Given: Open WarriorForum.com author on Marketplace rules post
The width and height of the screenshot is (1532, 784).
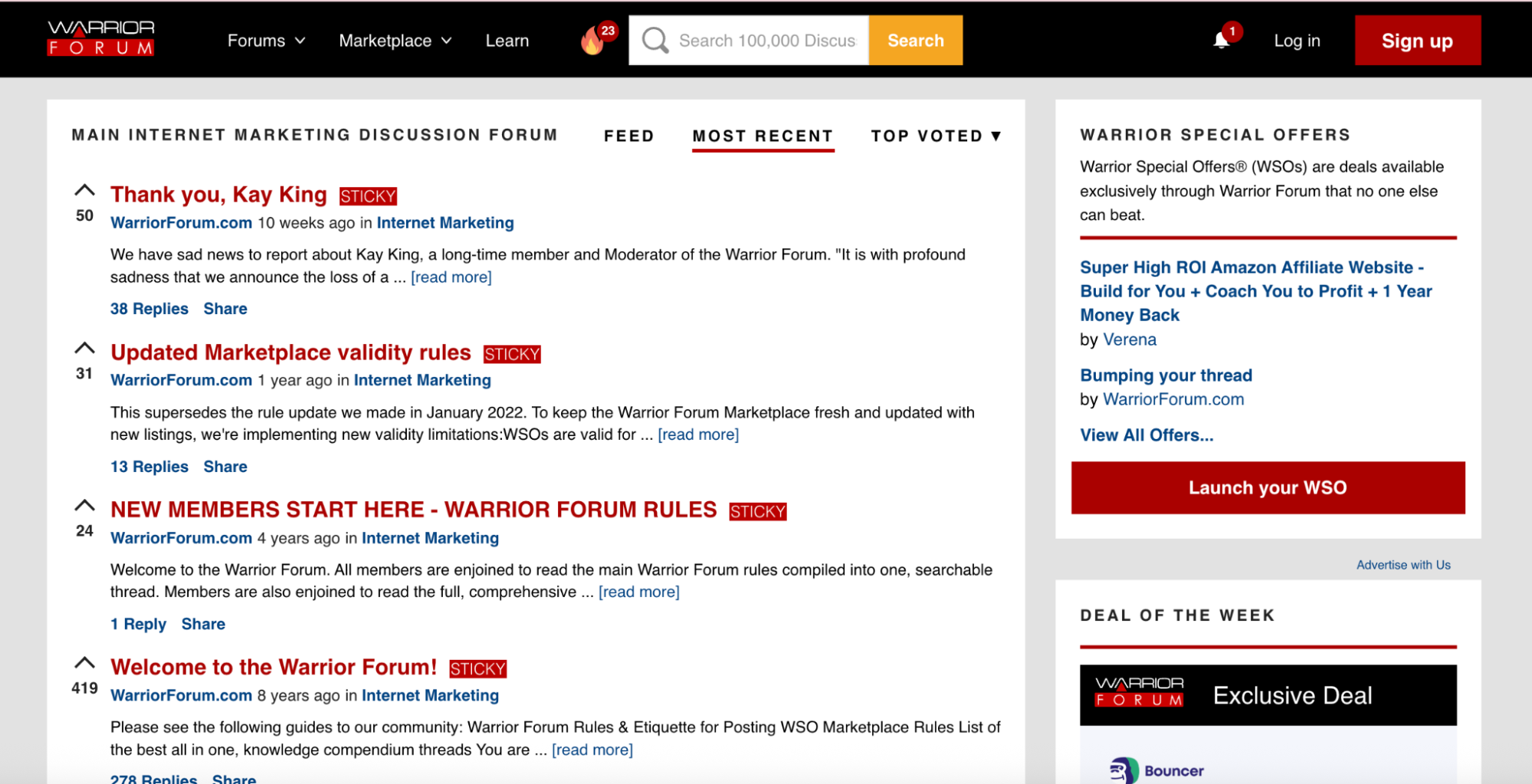Looking at the screenshot, I should [181, 380].
